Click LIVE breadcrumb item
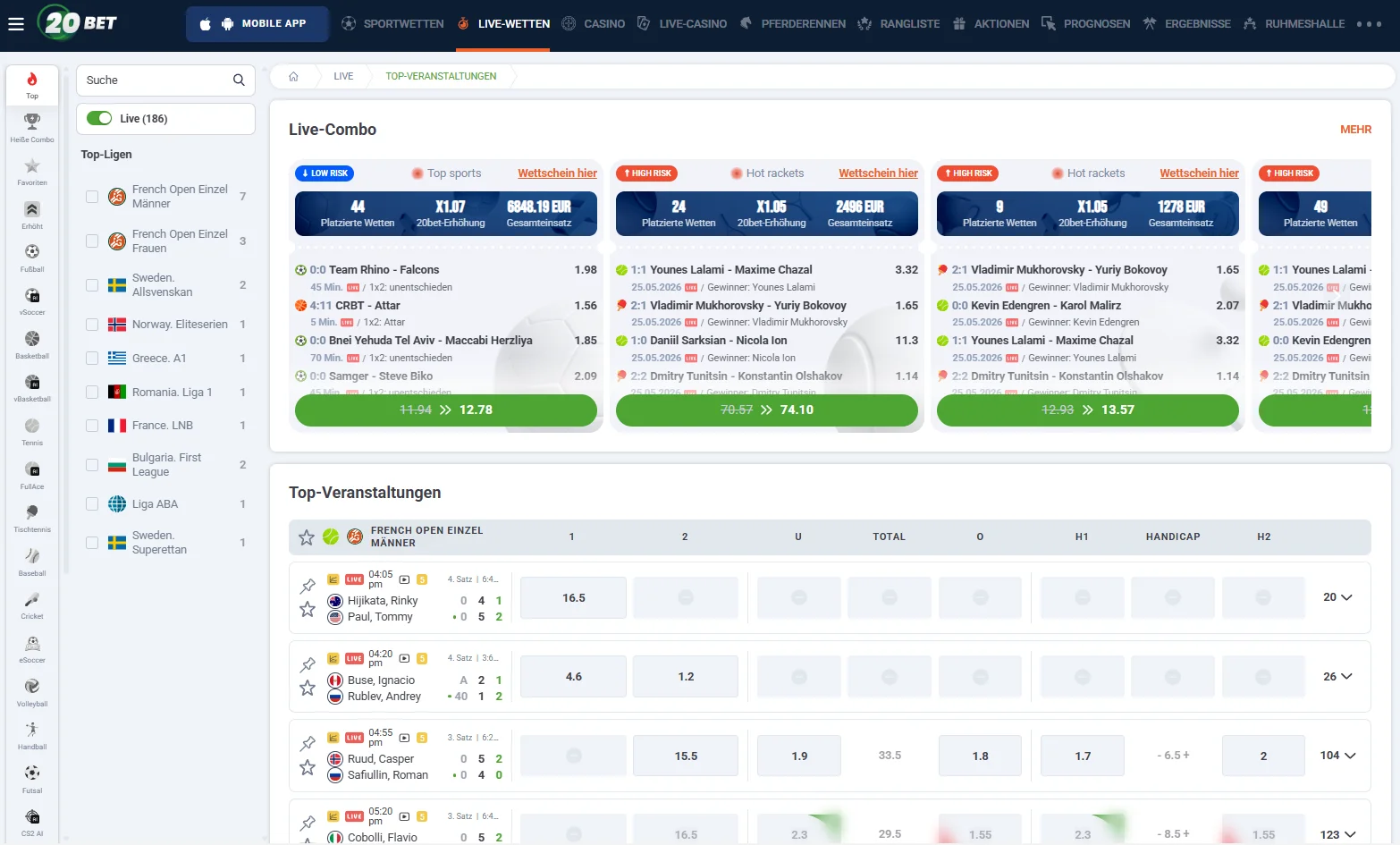1400x845 pixels. (343, 76)
